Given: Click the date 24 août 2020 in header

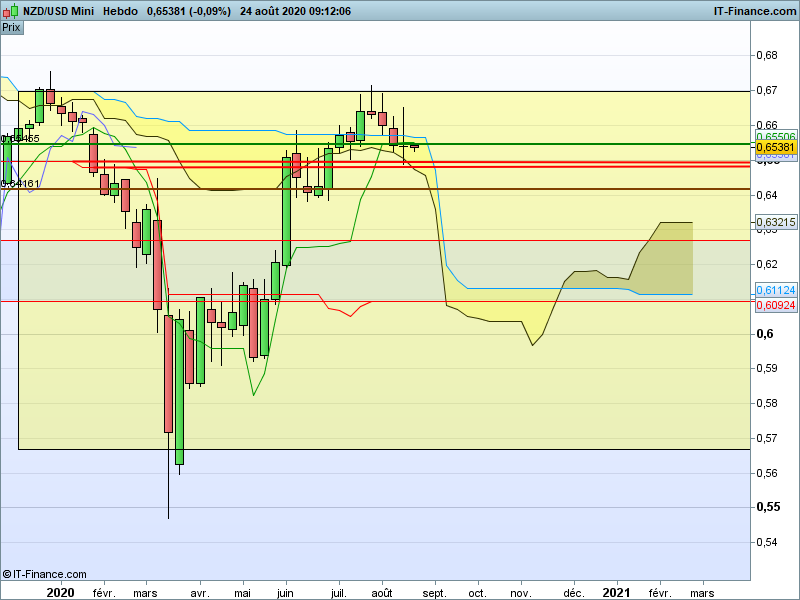Looking at the screenshot, I should coord(277,11).
